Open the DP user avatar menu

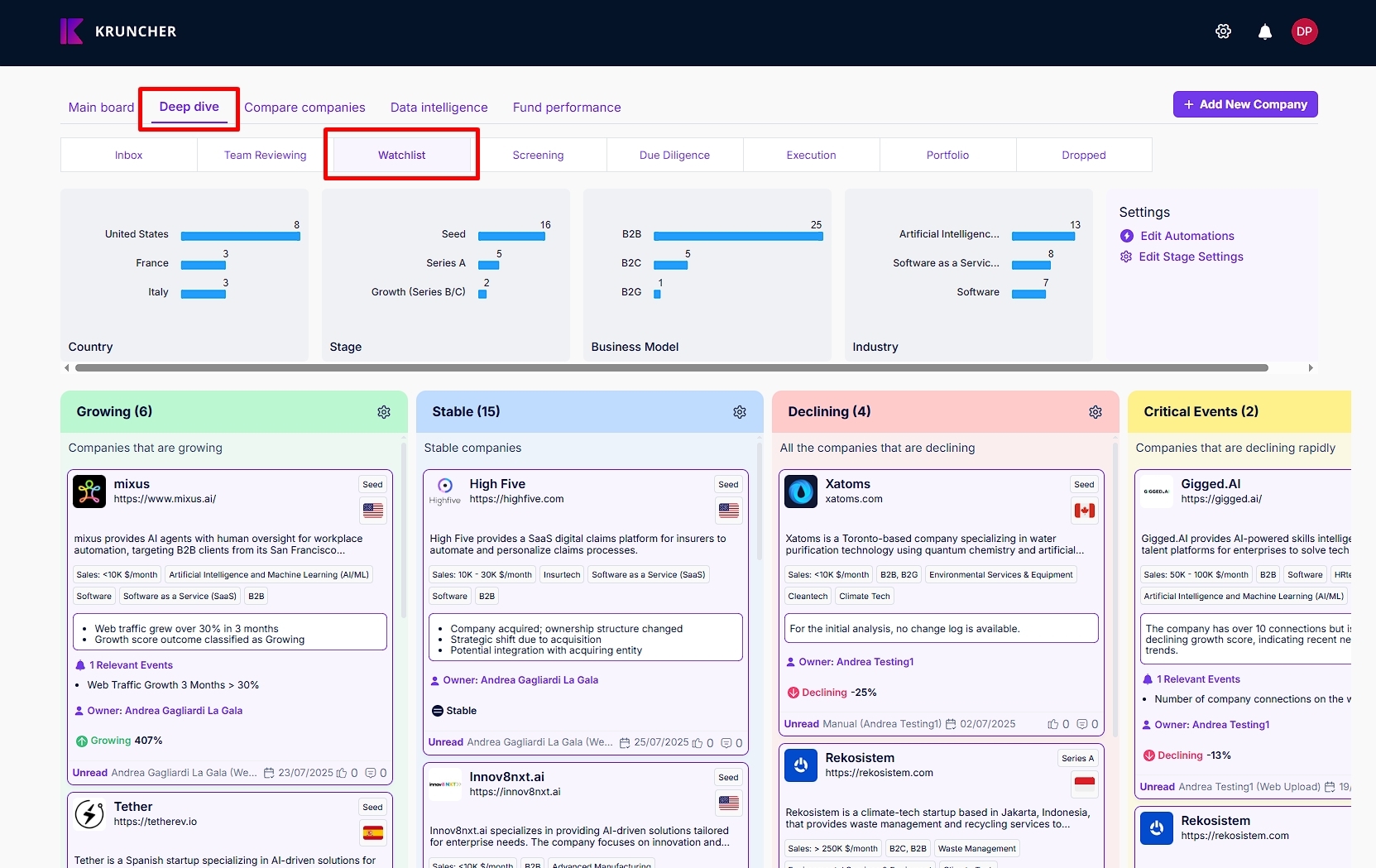[1304, 31]
